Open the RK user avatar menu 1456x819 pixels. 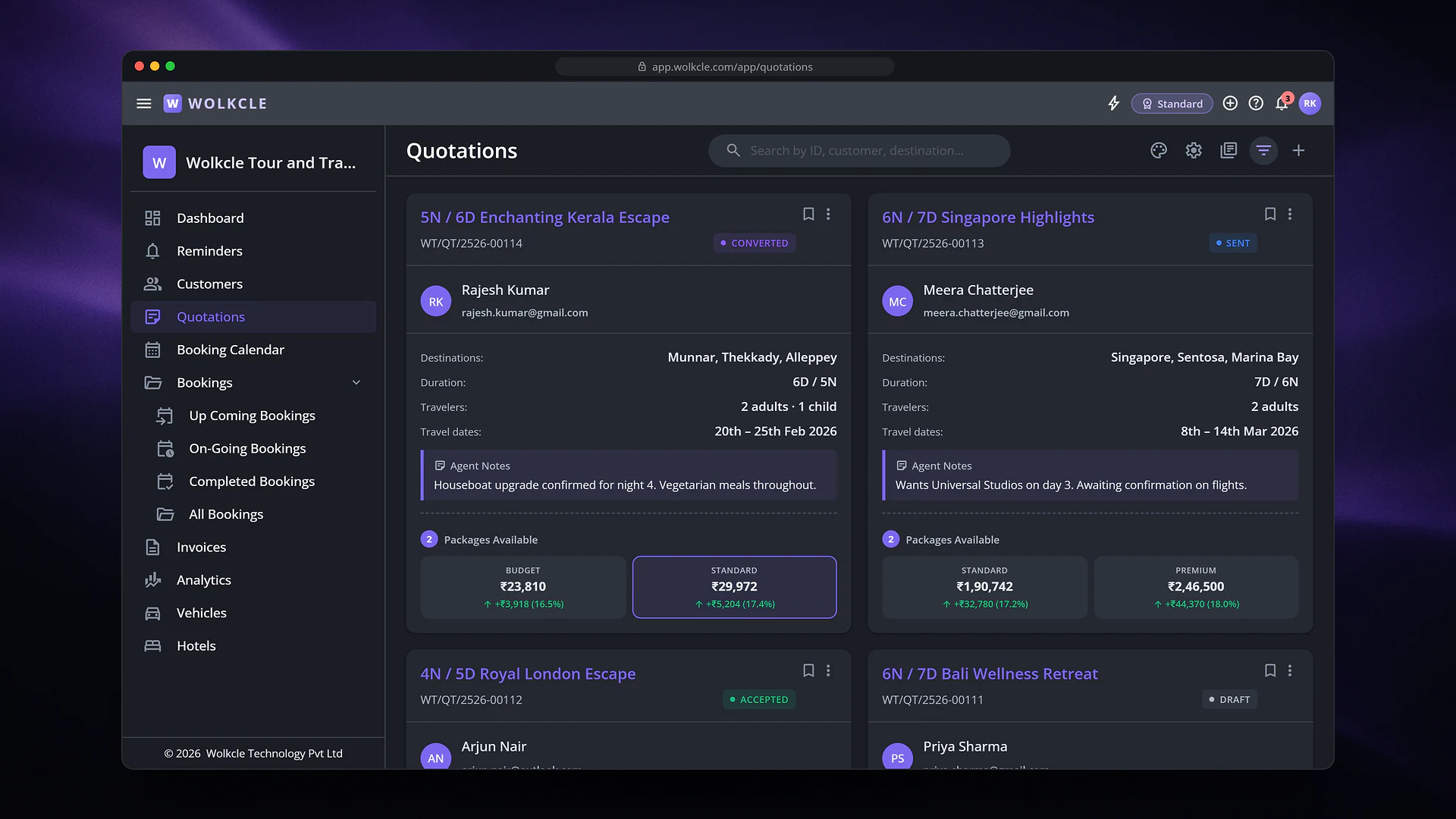tap(1310, 104)
